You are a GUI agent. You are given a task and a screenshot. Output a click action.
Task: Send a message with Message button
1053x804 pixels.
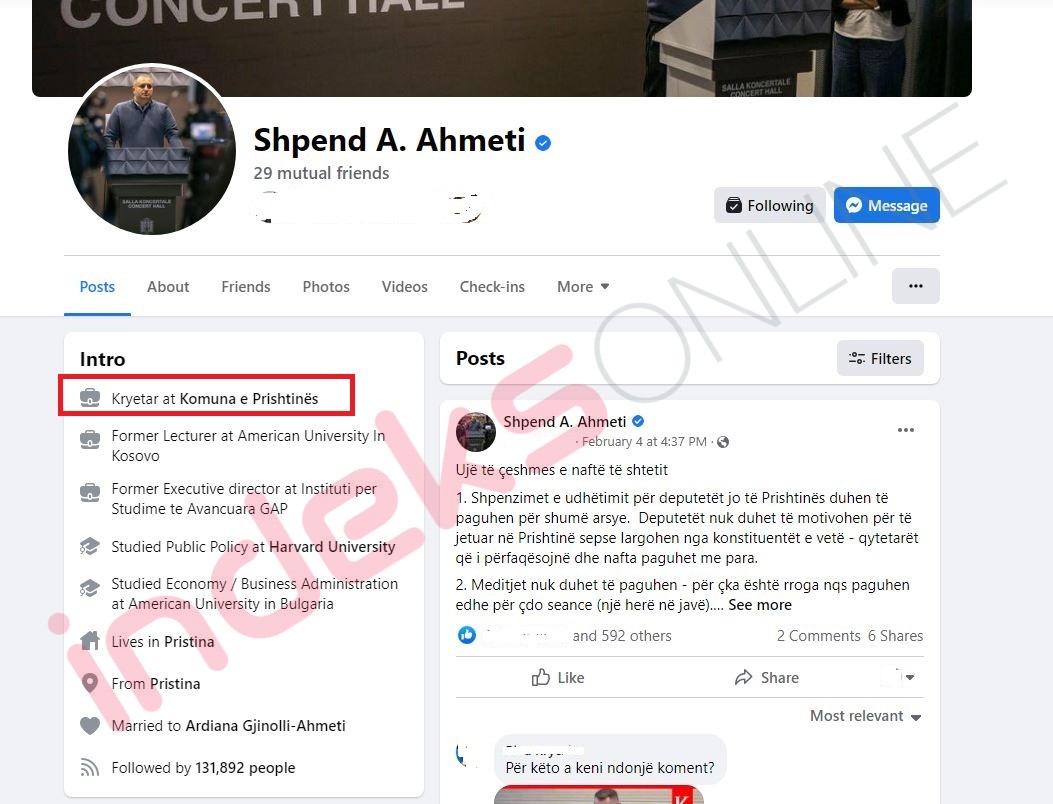pos(886,205)
